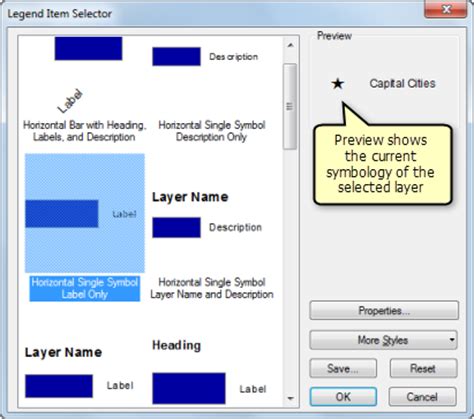The height and width of the screenshot is (419, 474).
Task: Click 'Horizontal Bar with Heading, Labels, and Description' caption
Action: point(85,131)
